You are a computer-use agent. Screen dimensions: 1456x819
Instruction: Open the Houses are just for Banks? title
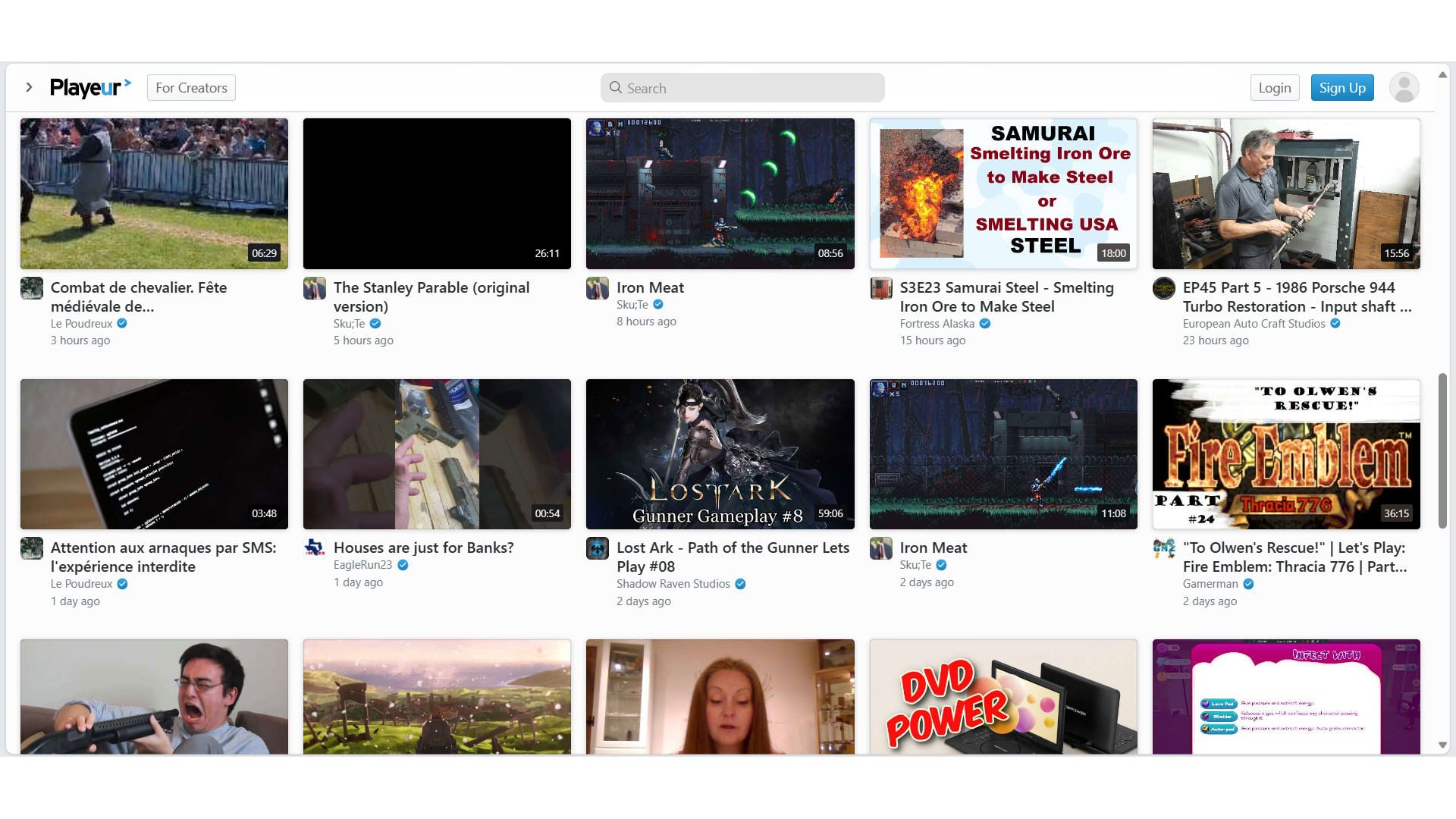(x=423, y=548)
